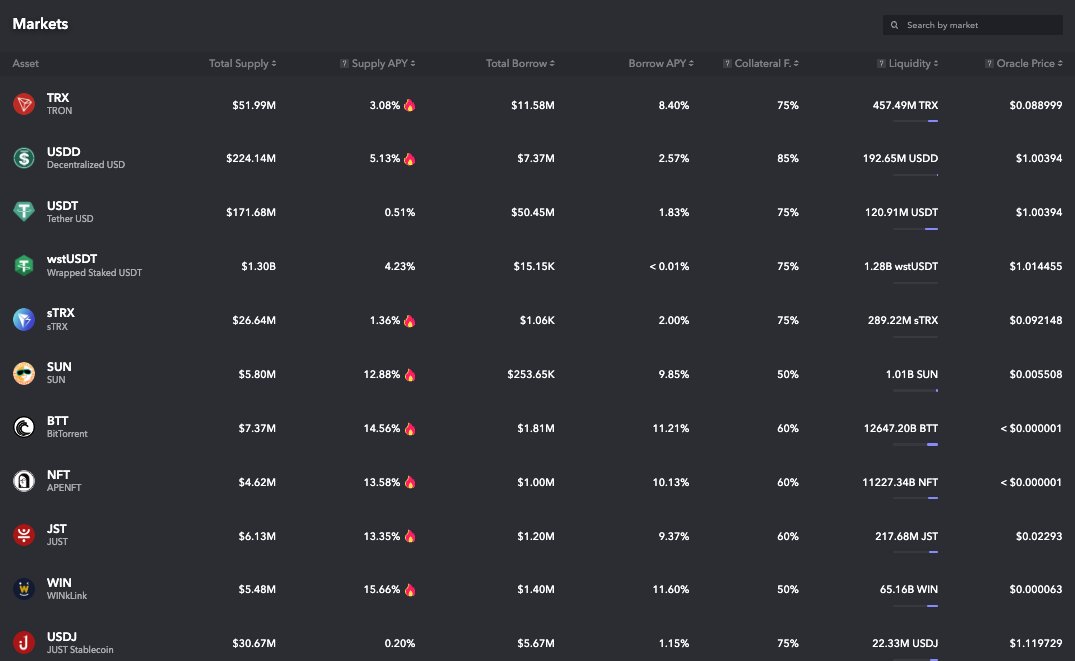
Task: Click the 4.23% wstUSDT supply APY
Action: [x=400, y=266]
